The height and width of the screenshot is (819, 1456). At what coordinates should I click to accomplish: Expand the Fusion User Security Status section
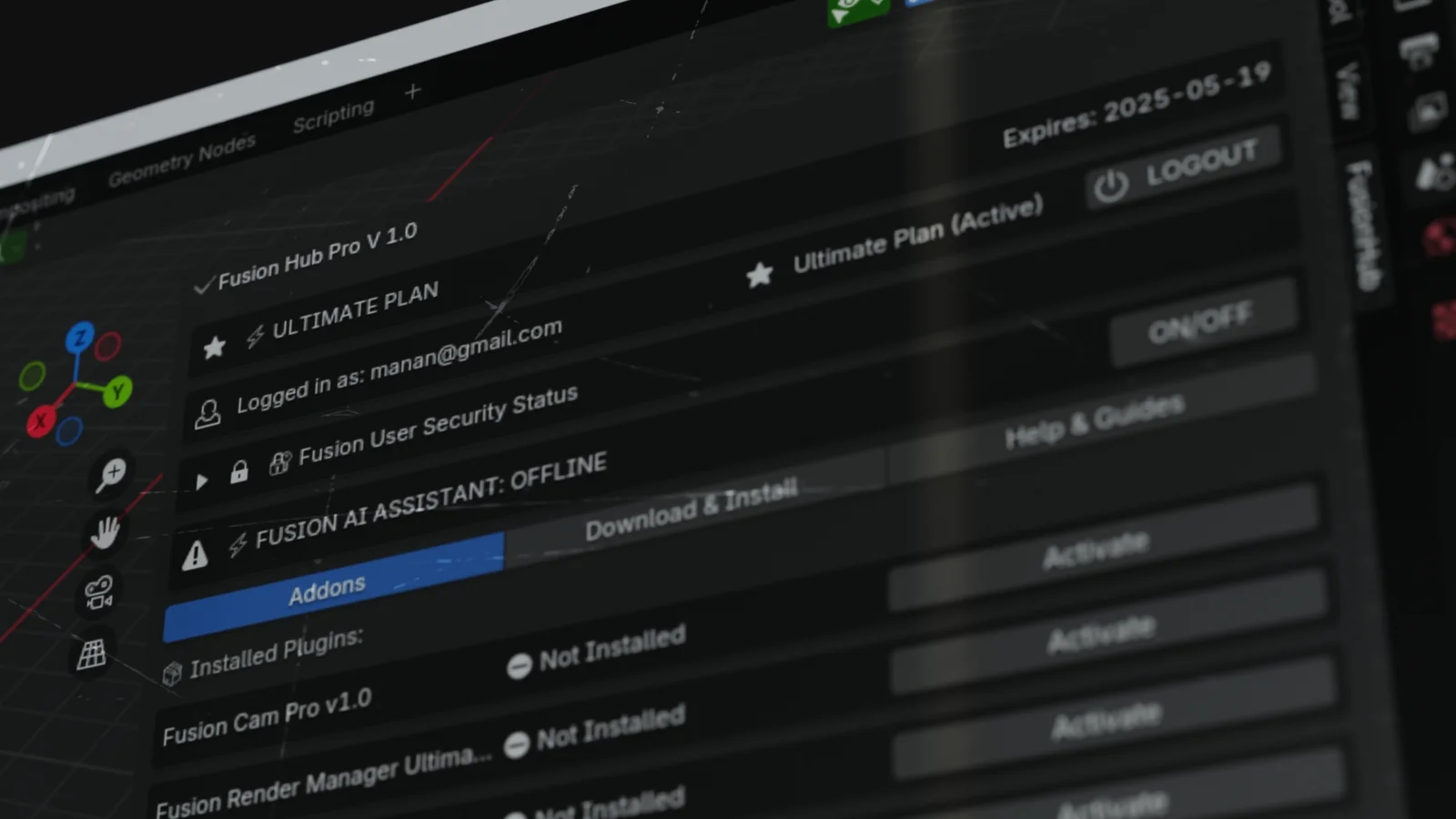click(200, 482)
